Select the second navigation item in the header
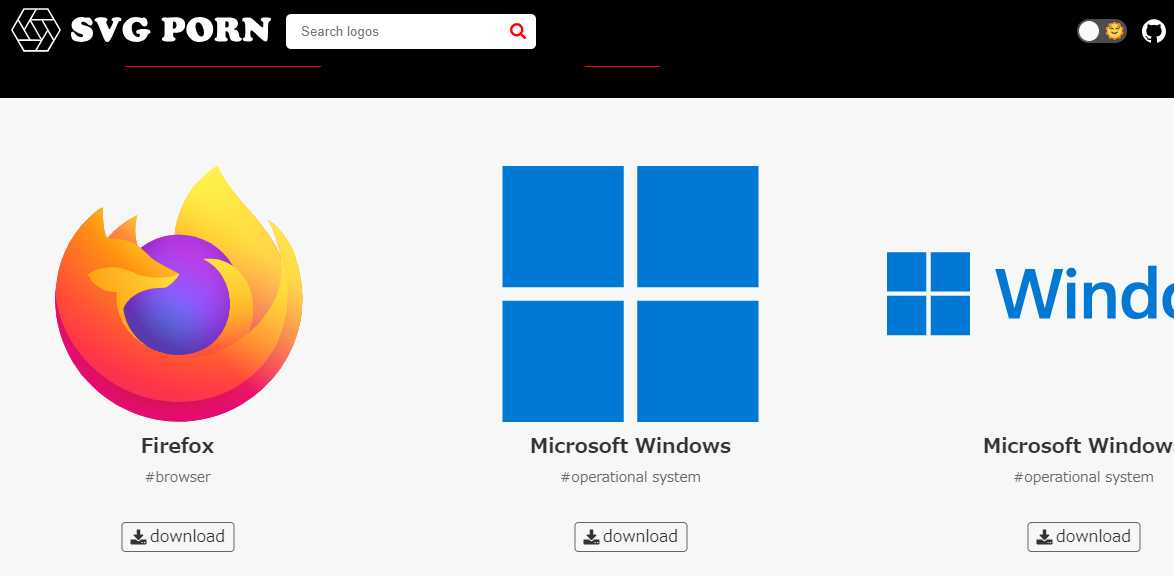This screenshot has height=576, width=1174. 621,62
